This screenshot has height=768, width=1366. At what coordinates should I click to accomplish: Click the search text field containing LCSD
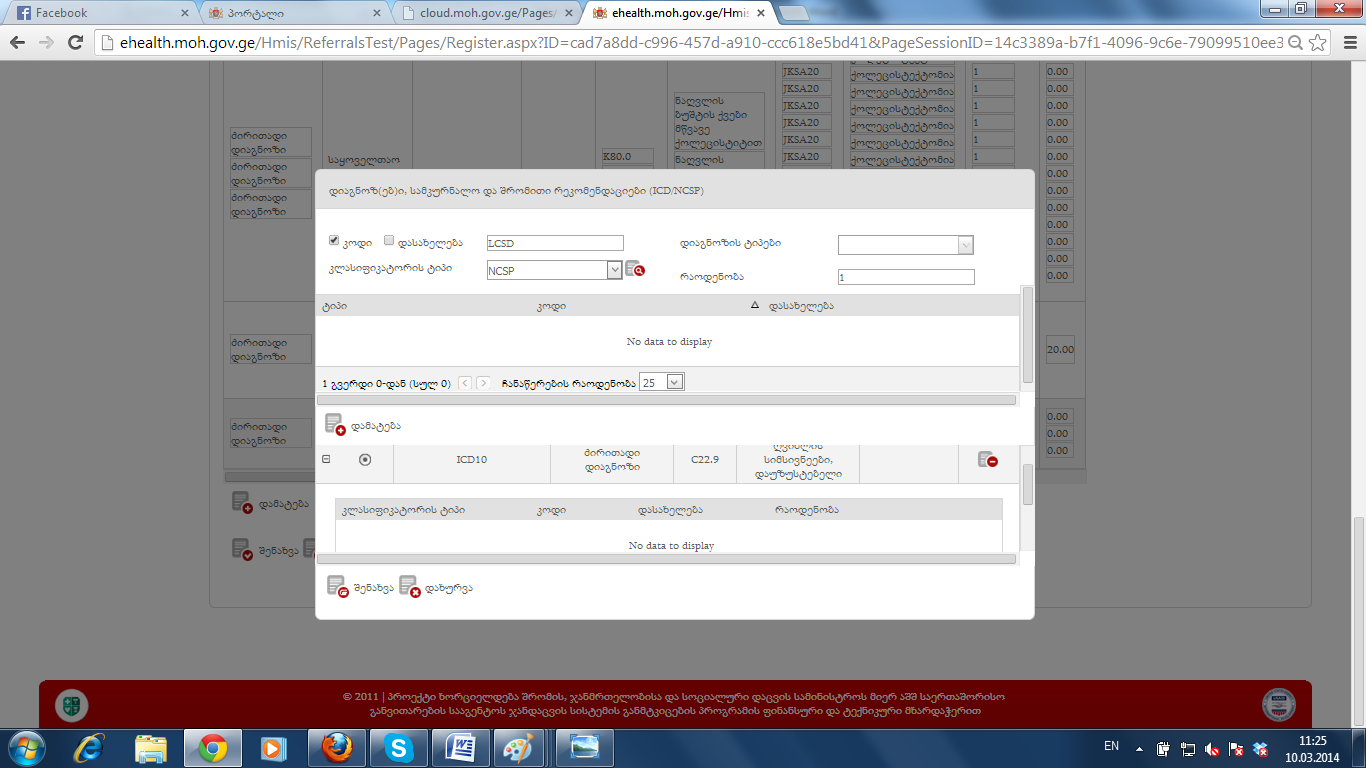[554, 243]
